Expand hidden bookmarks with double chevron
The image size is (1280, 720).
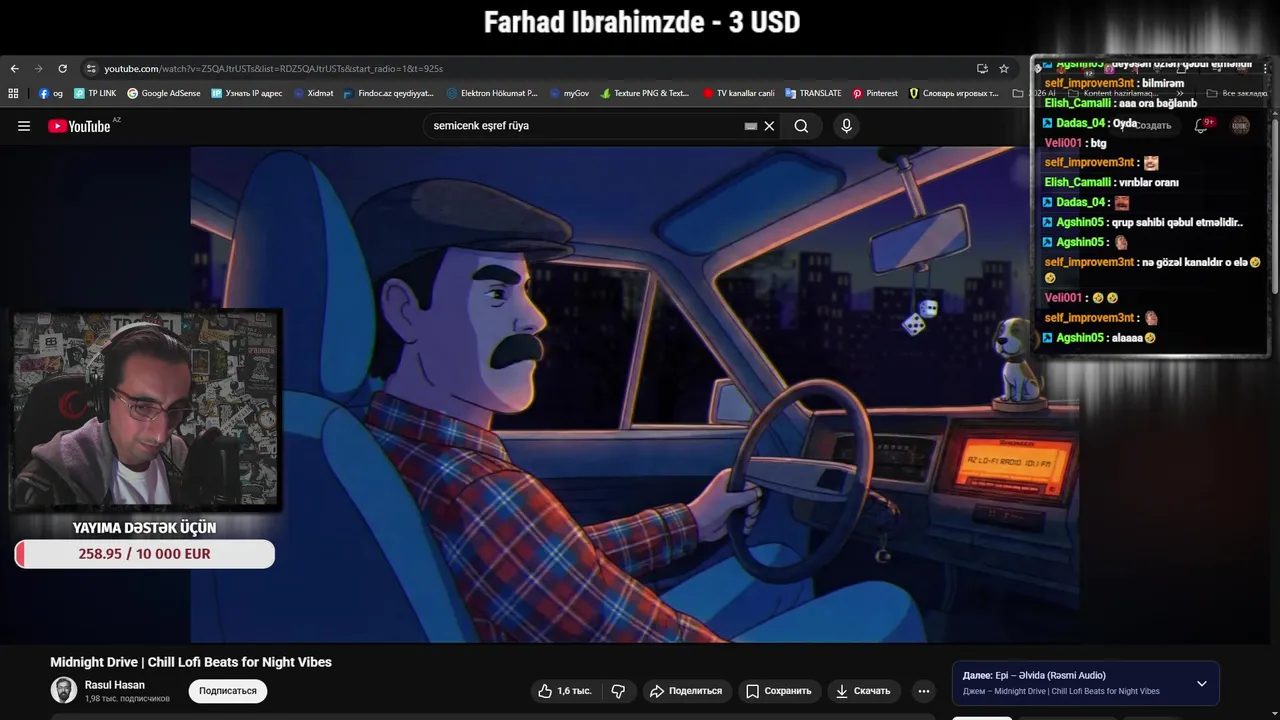[1180, 93]
